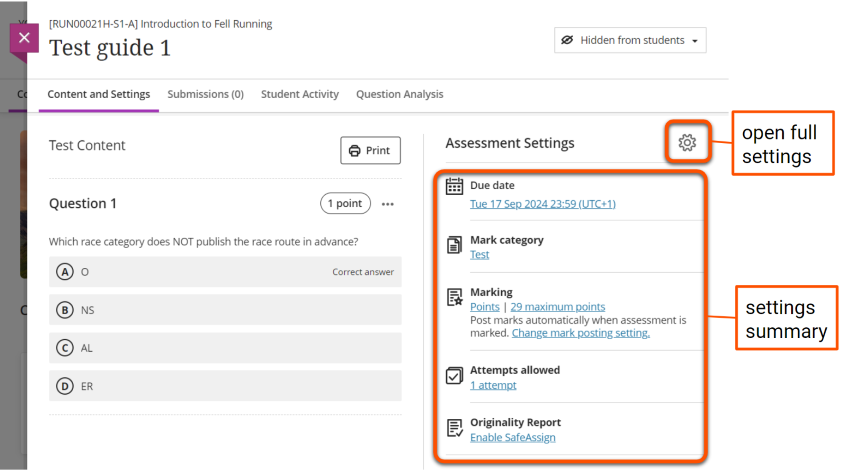The image size is (850, 471).
Task: Select answer option D
Action: tap(65, 386)
